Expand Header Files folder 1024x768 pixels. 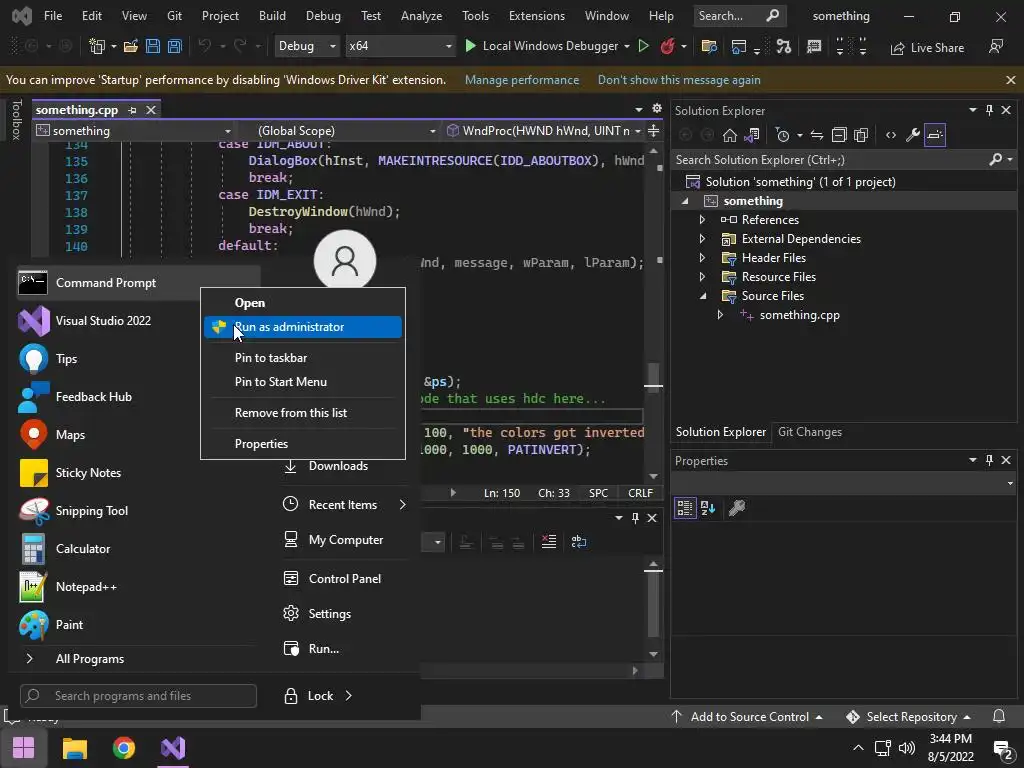[x=702, y=258]
